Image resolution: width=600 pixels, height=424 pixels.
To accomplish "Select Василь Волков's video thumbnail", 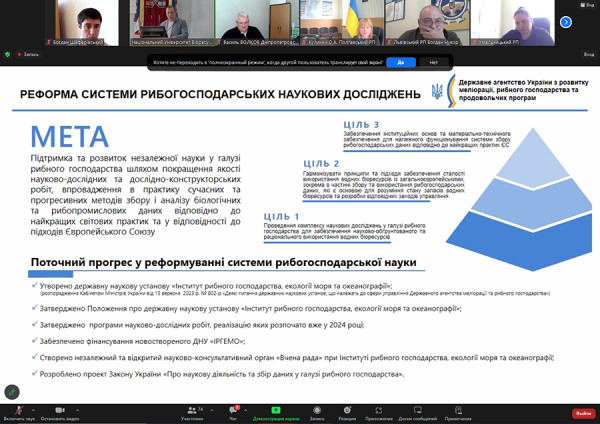I will [257, 23].
